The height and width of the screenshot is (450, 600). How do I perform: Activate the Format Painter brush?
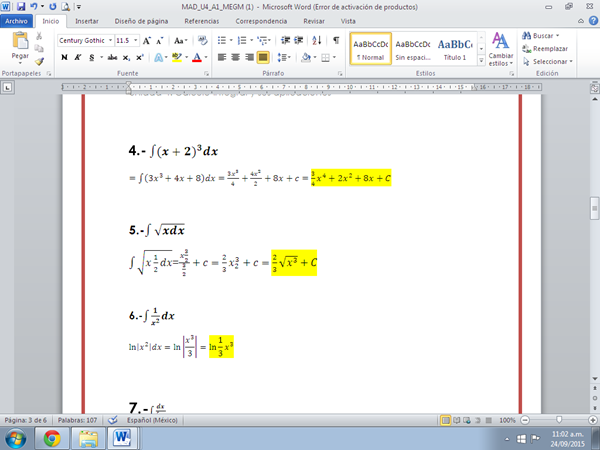click(39, 61)
